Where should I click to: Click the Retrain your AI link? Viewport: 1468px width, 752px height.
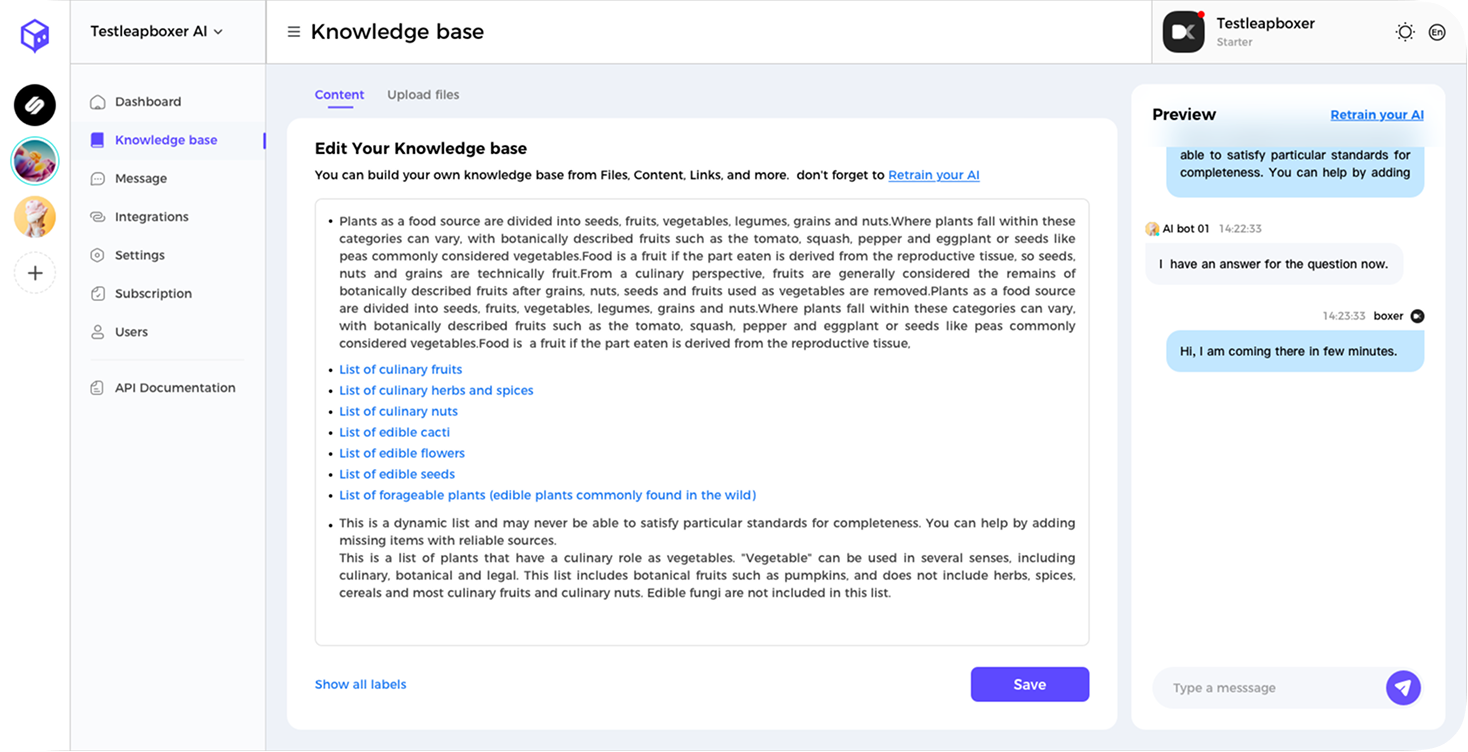coord(1377,114)
